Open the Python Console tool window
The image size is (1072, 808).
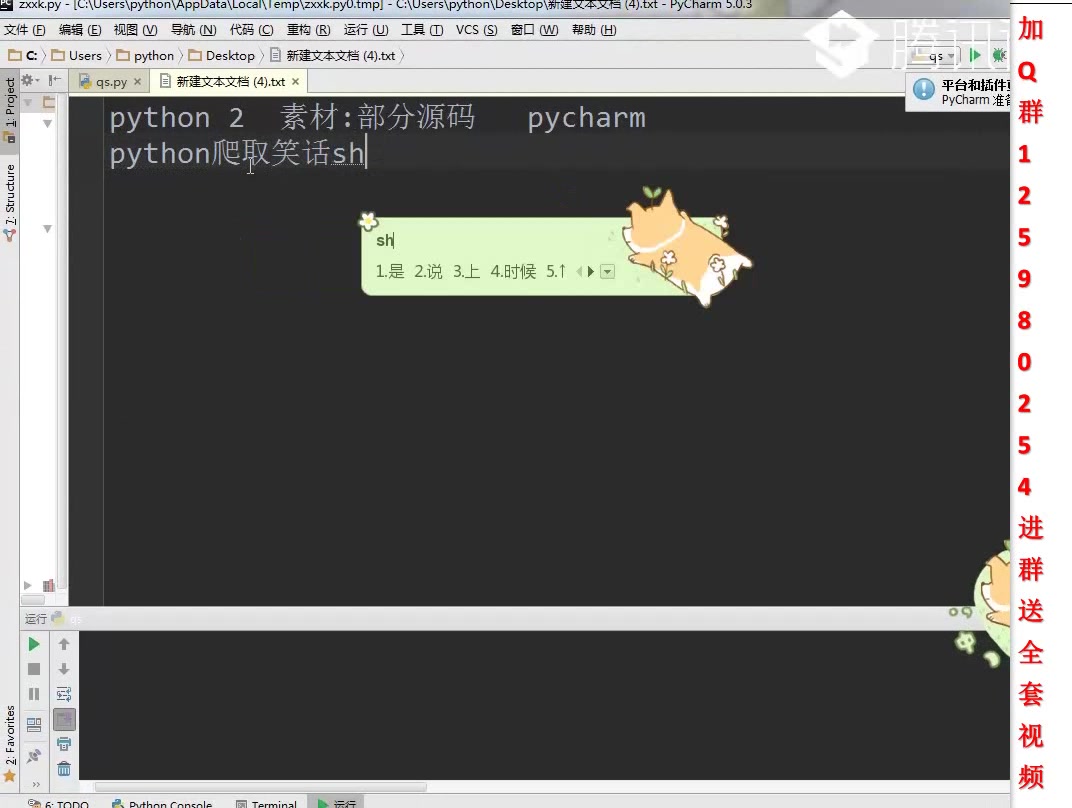[x=170, y=803]
